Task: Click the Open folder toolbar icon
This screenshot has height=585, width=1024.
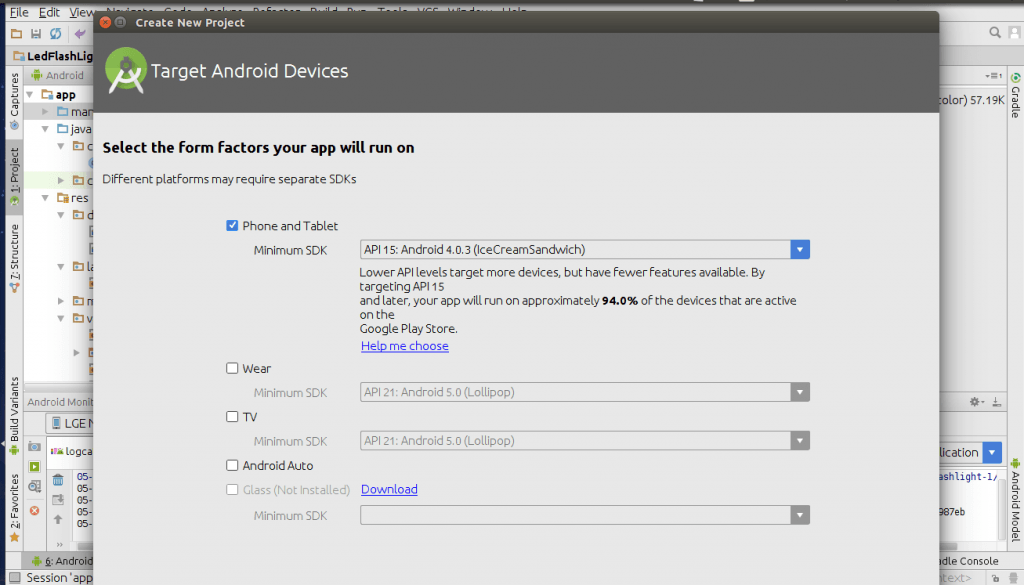Action: [x=16, y=34]
